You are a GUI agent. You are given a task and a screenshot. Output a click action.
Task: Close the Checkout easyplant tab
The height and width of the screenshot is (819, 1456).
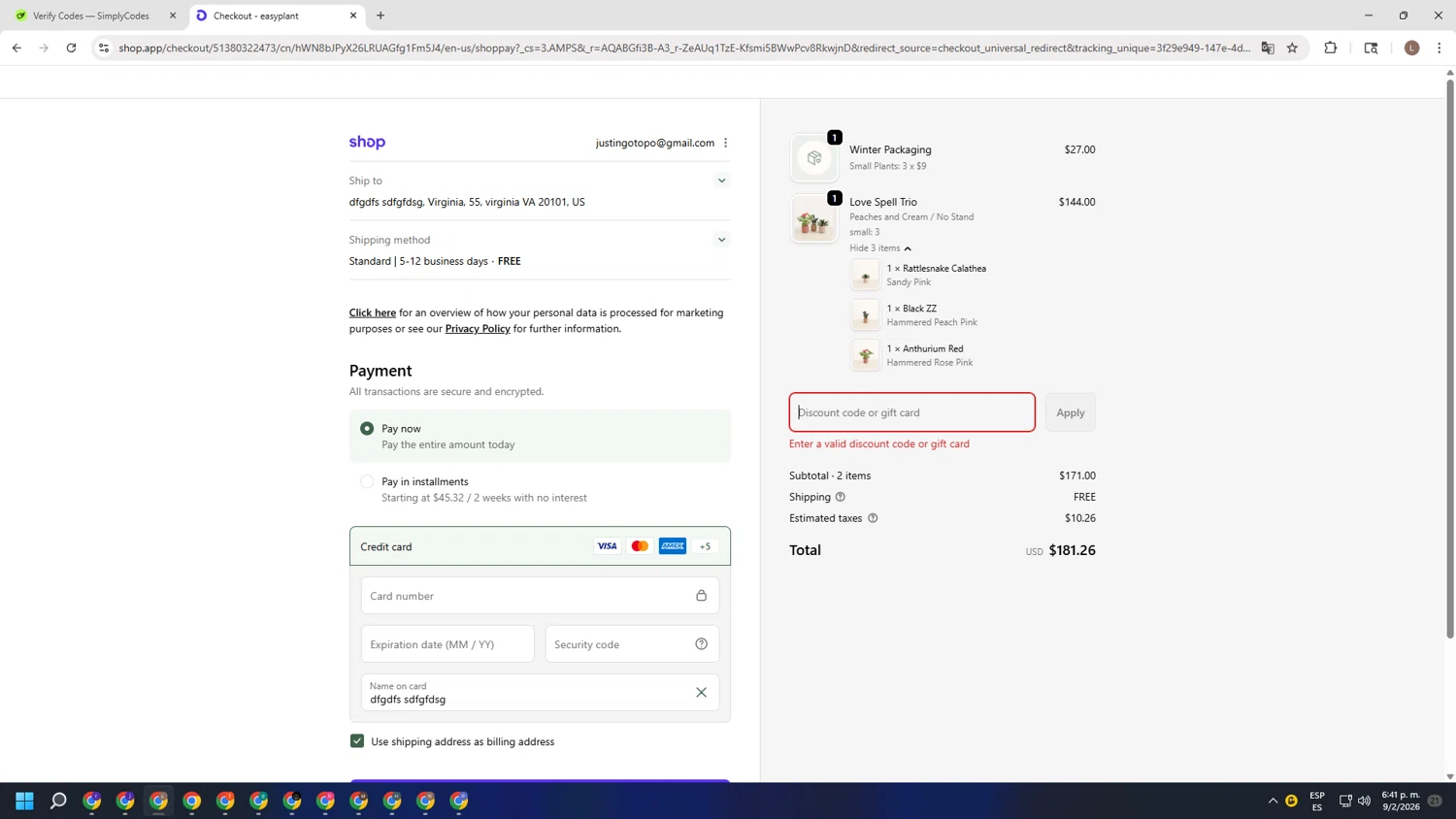[x=353, y=16]
